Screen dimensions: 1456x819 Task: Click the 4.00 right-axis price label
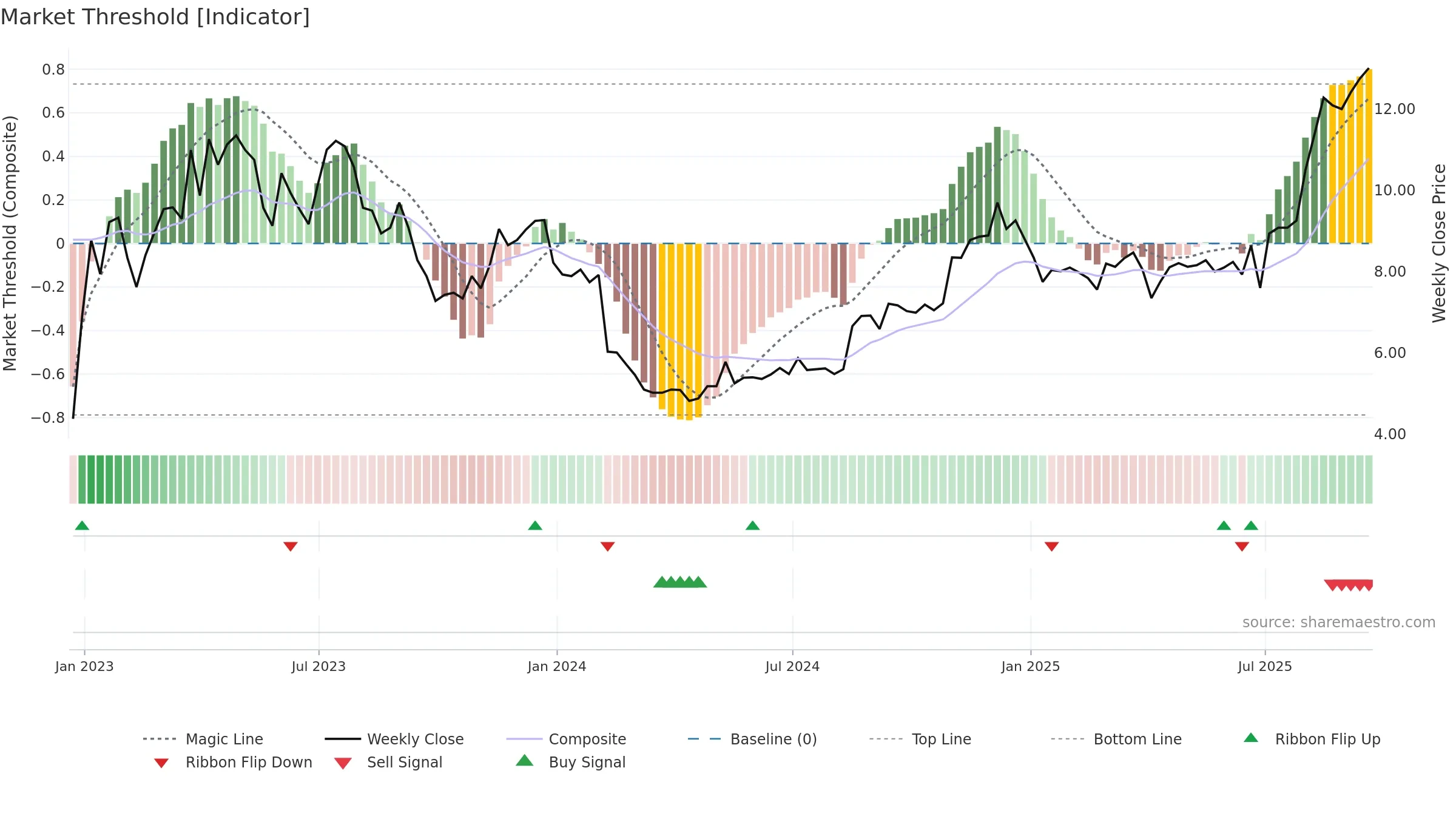[1390, 434]
